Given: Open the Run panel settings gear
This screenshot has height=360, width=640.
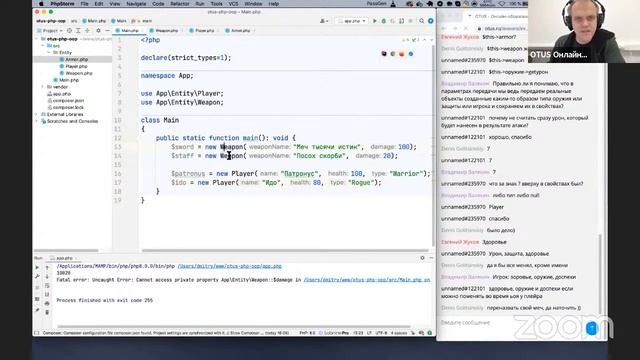Looking at the screenshot, I should [422, 258].
